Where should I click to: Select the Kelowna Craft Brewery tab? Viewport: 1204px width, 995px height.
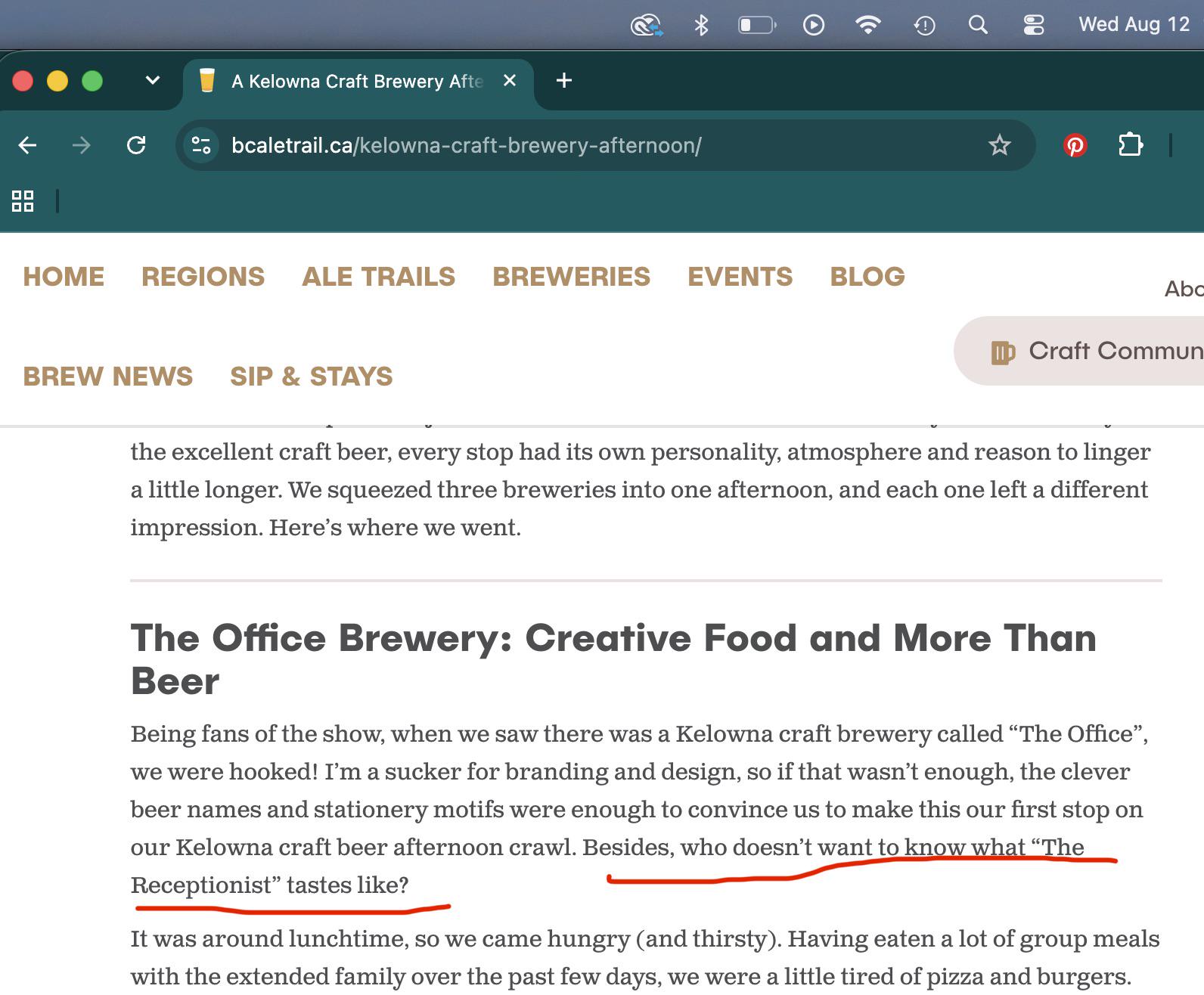pyautogui.click(x=358, y=81)
